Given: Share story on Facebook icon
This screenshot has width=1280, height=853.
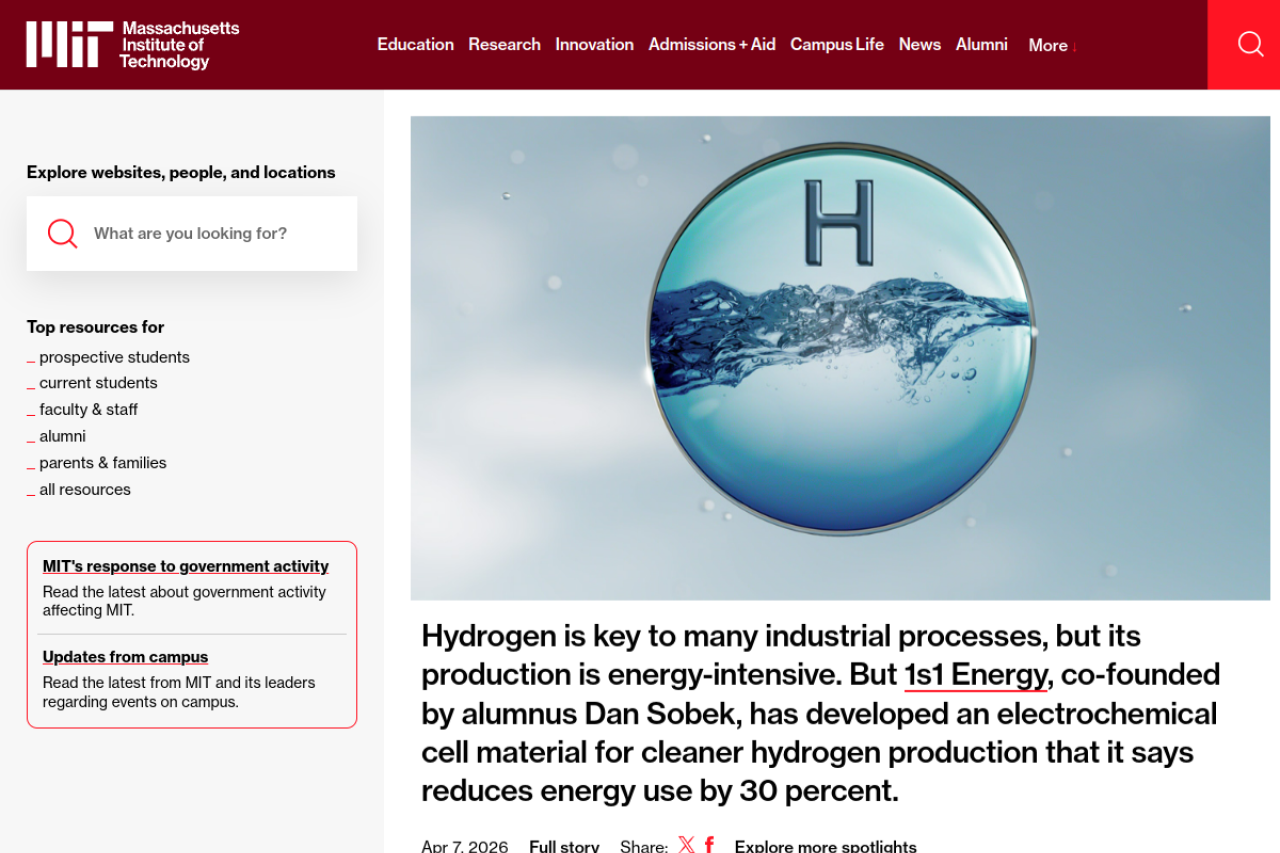Looking at the screenshot, I should [x=709, y=845].
